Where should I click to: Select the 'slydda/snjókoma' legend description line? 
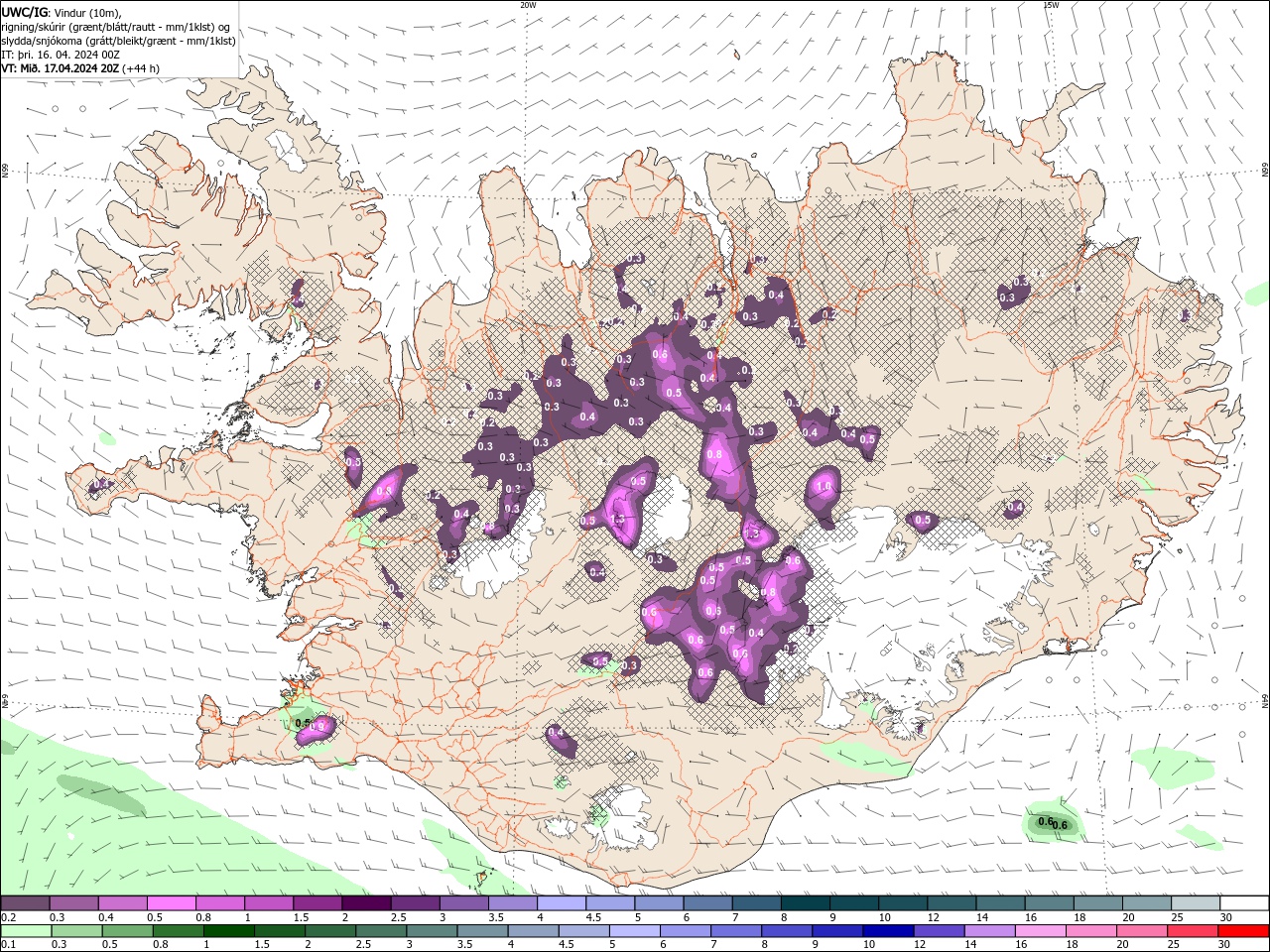click(119, 41)
